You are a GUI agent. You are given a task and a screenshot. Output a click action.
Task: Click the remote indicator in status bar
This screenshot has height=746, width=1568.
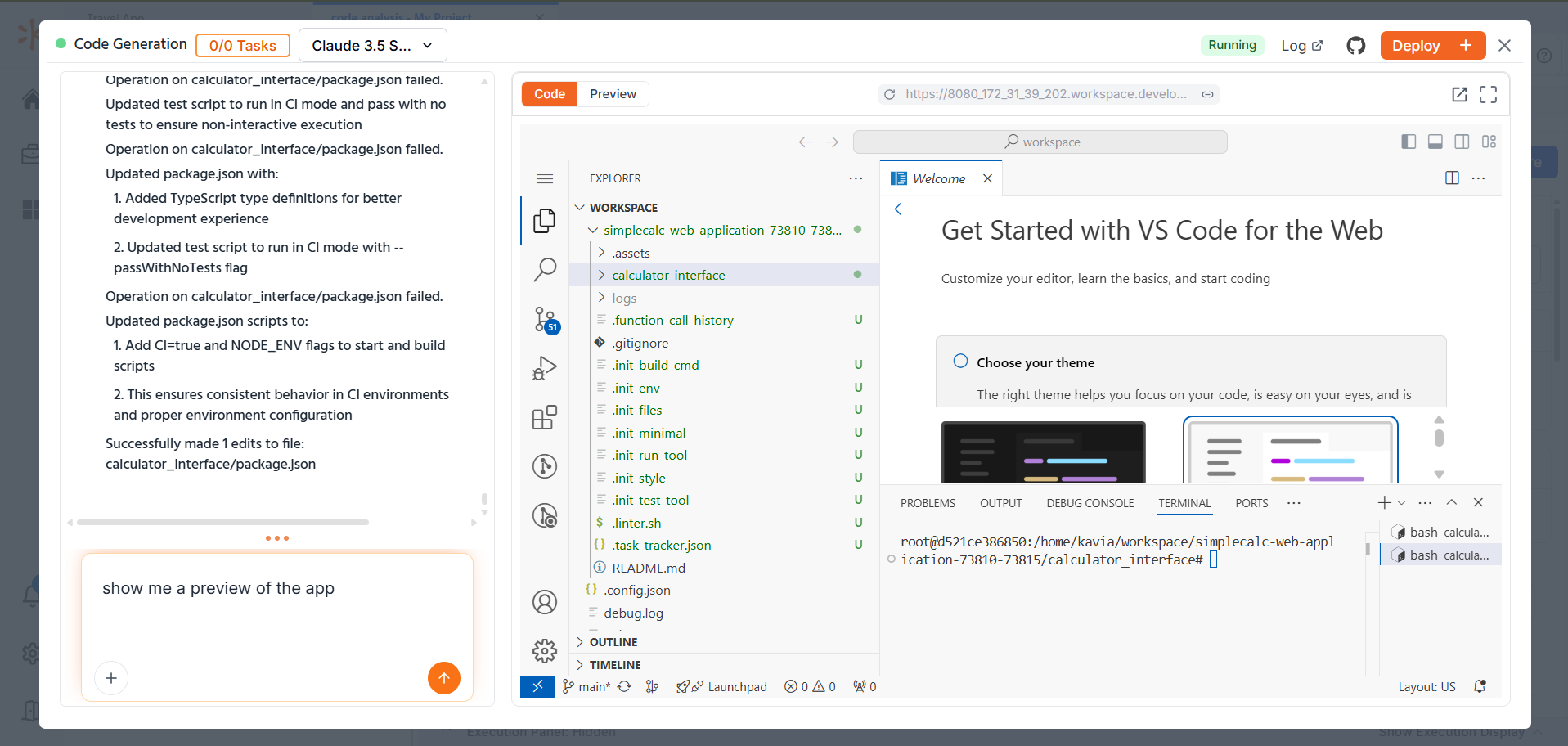pyautogui.click(x=537, y=686)
